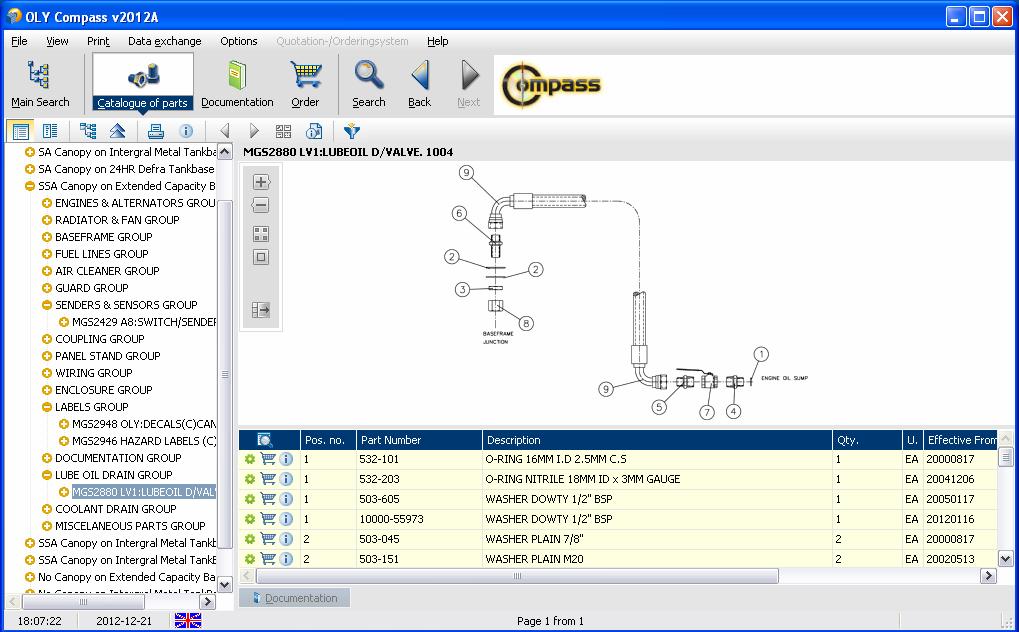This screenshot has width=1019, height=632.
Task: Open the thumbnail overview icon
Action: pyautogui.click(x=283, y=131)
